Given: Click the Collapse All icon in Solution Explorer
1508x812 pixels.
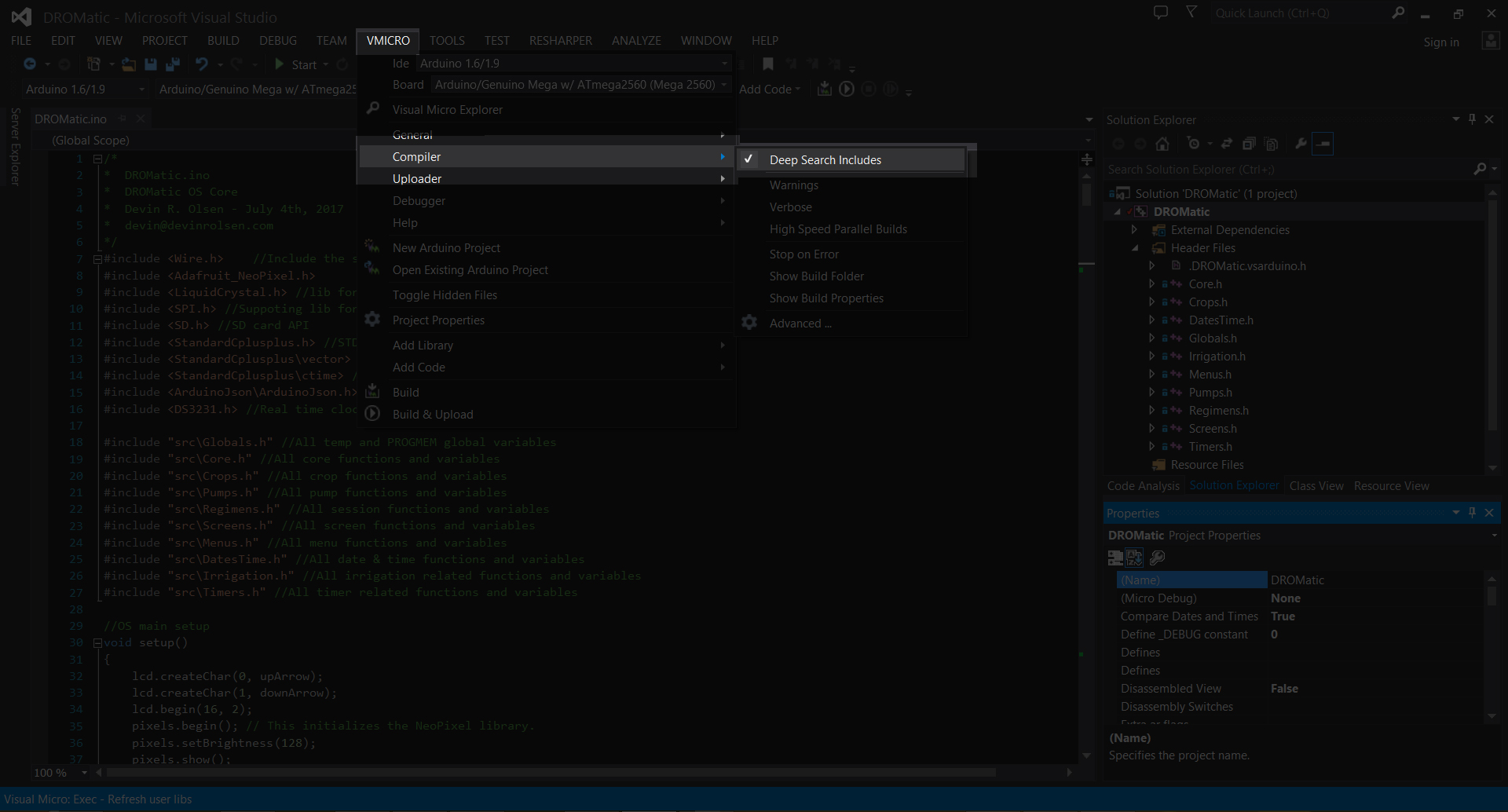Looking at the screenshot, I should [x=1249, y=144].
